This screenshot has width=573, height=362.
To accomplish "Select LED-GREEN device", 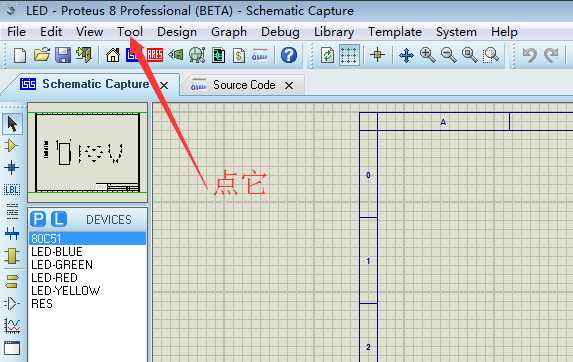I will click(x=62, y=264).
